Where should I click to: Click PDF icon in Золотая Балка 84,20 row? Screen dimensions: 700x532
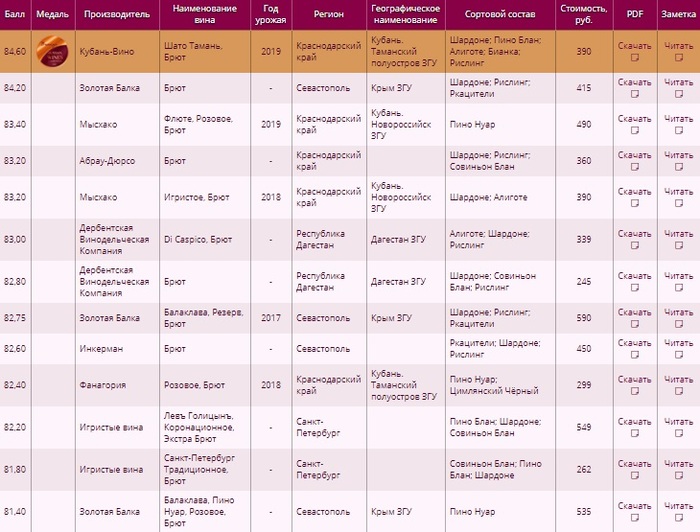pos(634,94)
